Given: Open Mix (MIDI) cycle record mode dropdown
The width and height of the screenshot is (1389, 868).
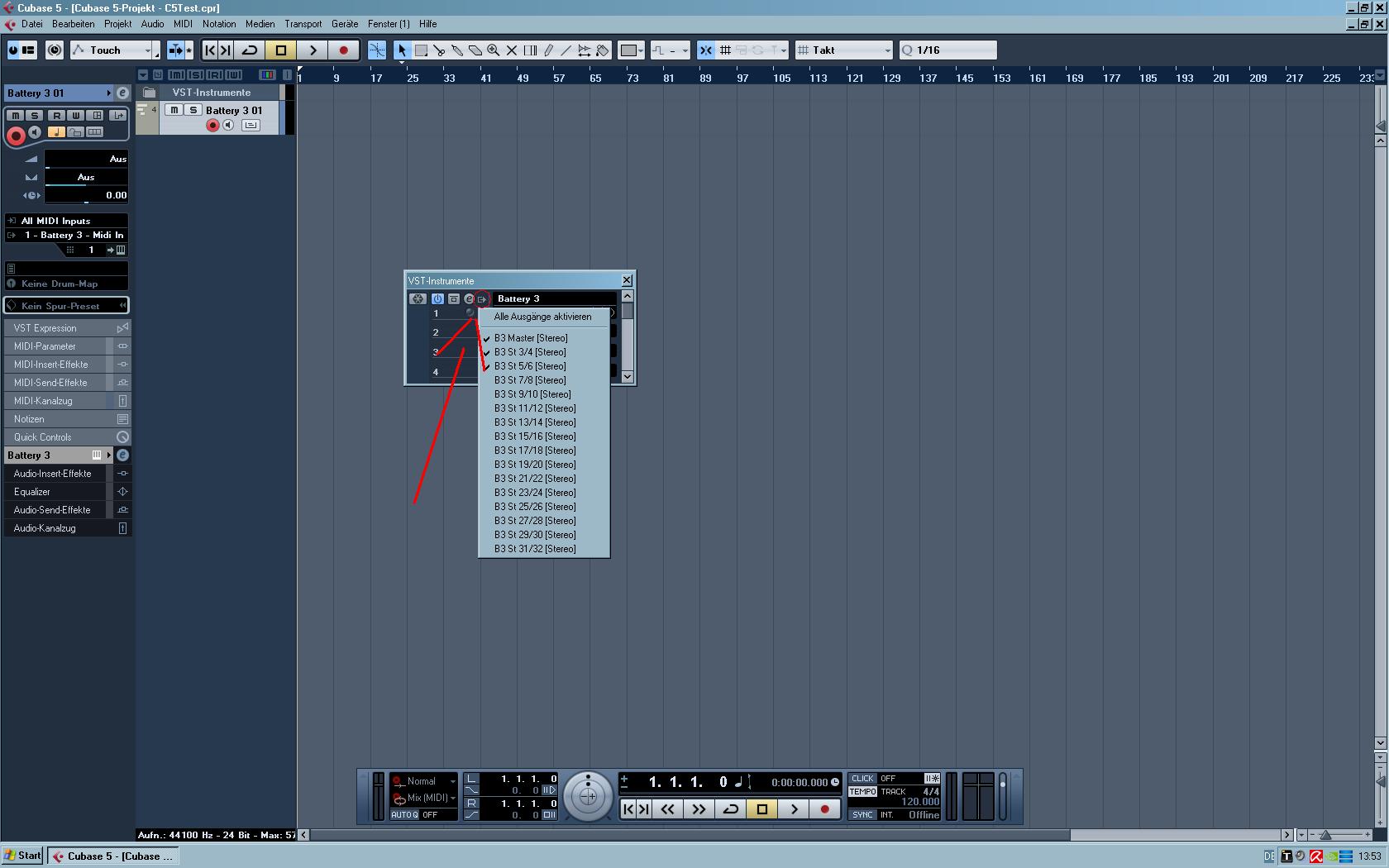Looking at the screenshot, I should [x=424, y=798].
